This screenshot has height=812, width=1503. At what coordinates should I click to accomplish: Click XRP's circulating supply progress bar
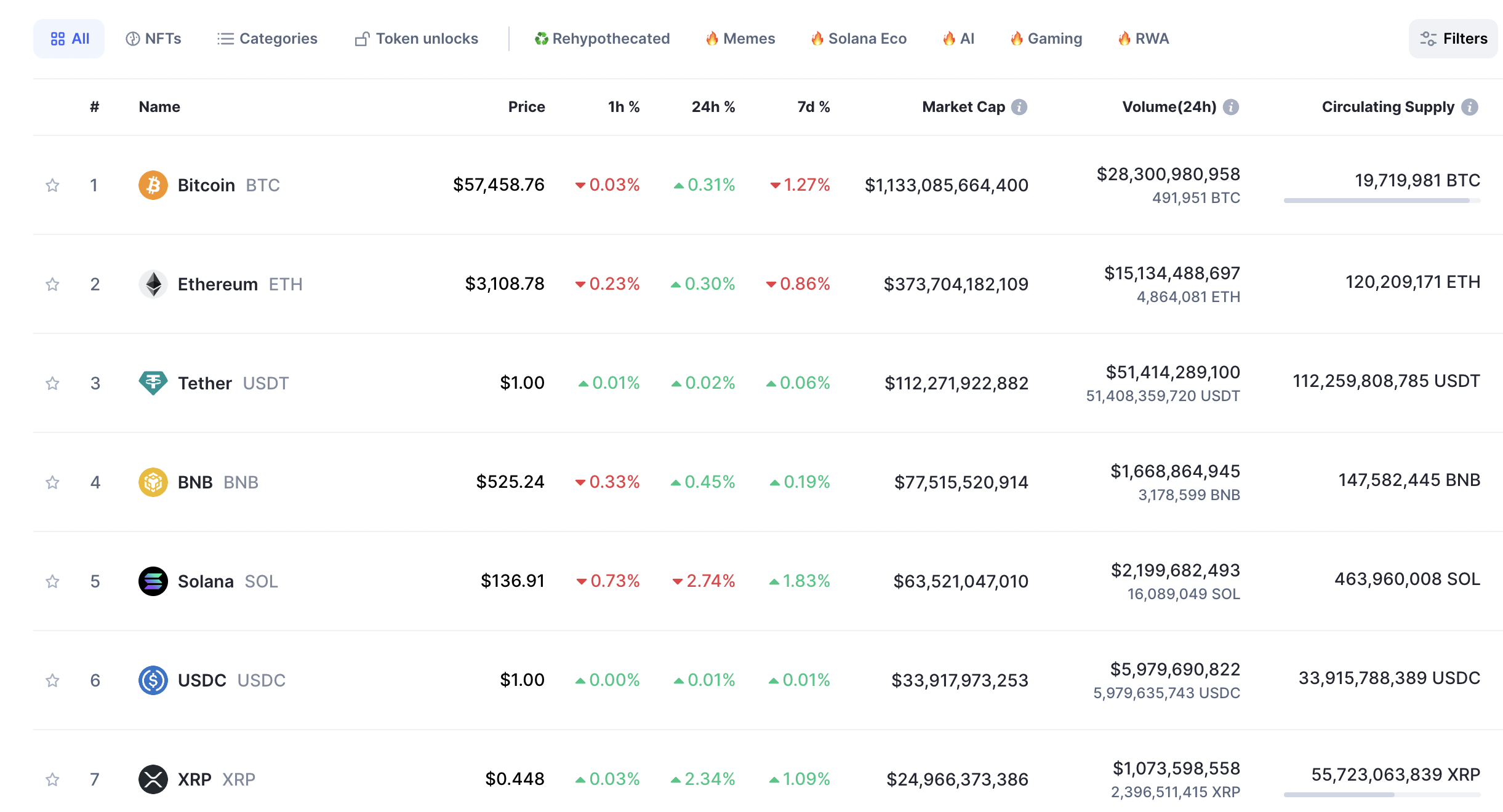(1382, 795)
